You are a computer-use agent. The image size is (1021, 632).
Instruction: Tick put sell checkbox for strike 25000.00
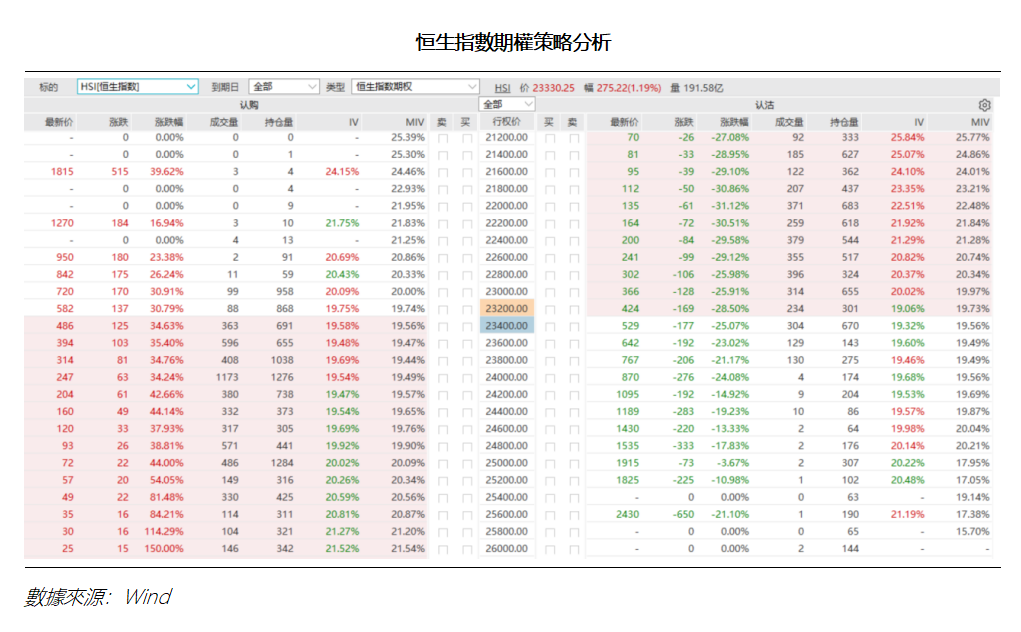574,463
